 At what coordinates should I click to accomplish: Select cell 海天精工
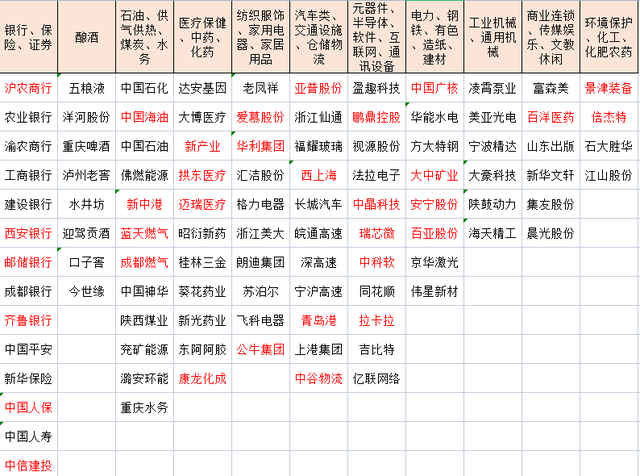point(493,233)
